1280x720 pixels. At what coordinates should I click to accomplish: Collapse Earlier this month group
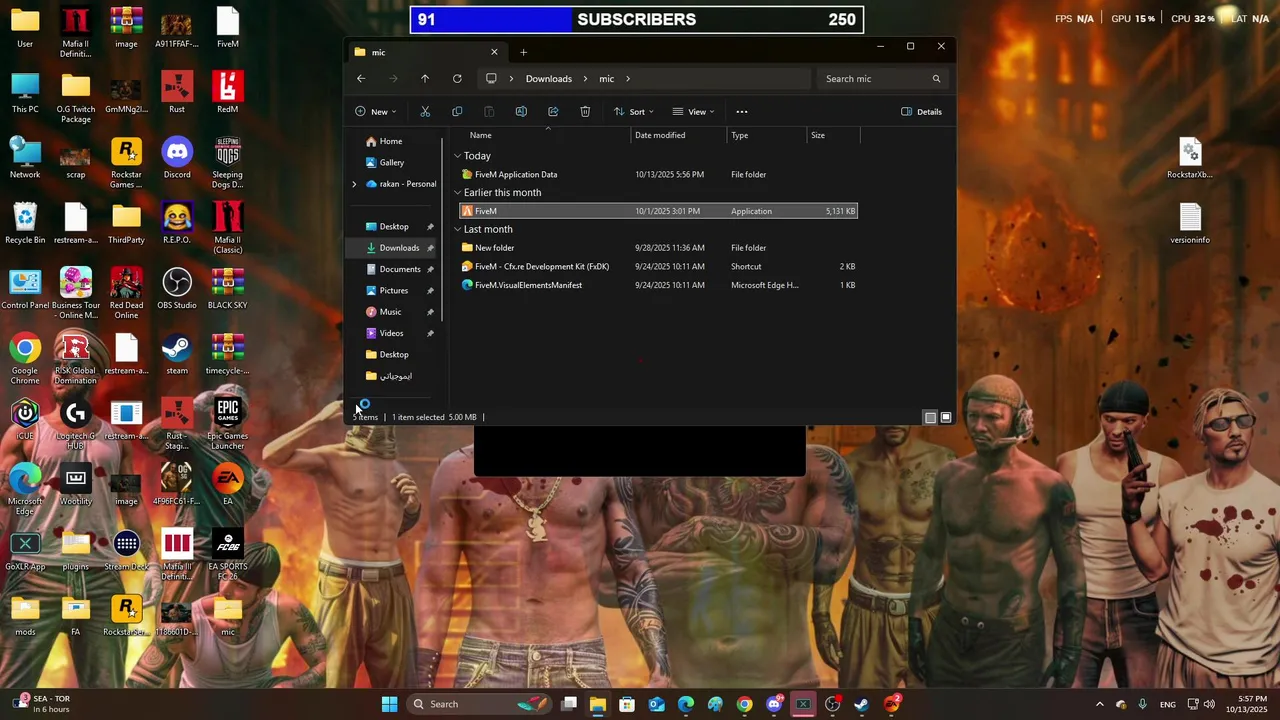[457, 193]
